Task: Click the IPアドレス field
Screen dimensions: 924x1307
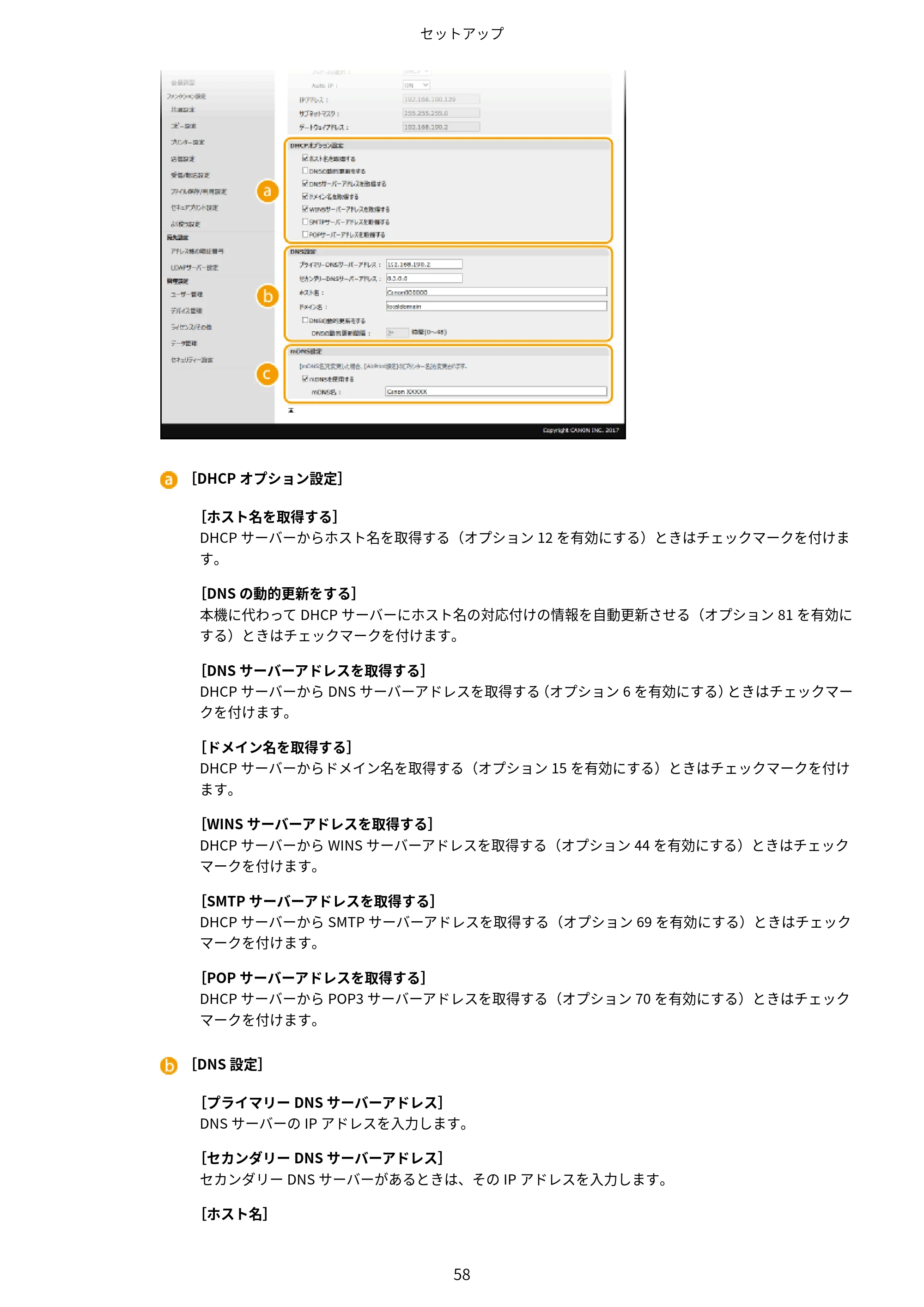Action: 441,99
